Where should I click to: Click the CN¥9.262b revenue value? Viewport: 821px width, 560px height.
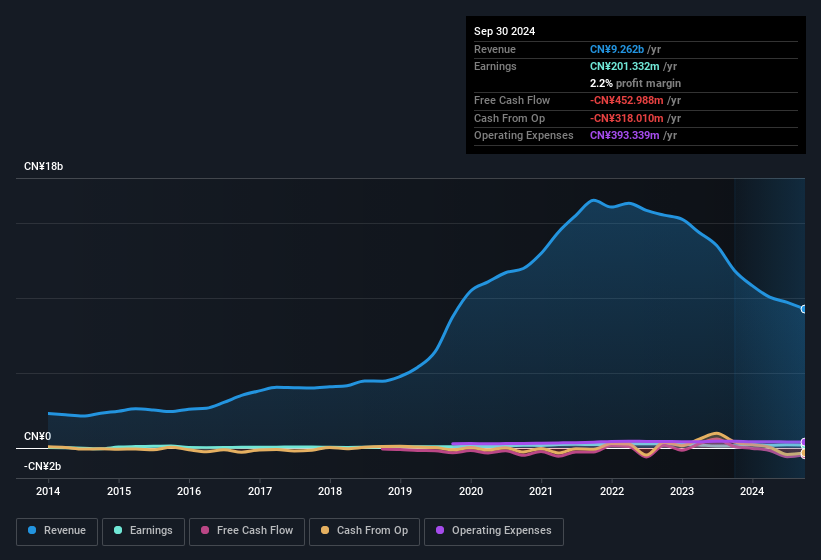[x=617, y=49]
